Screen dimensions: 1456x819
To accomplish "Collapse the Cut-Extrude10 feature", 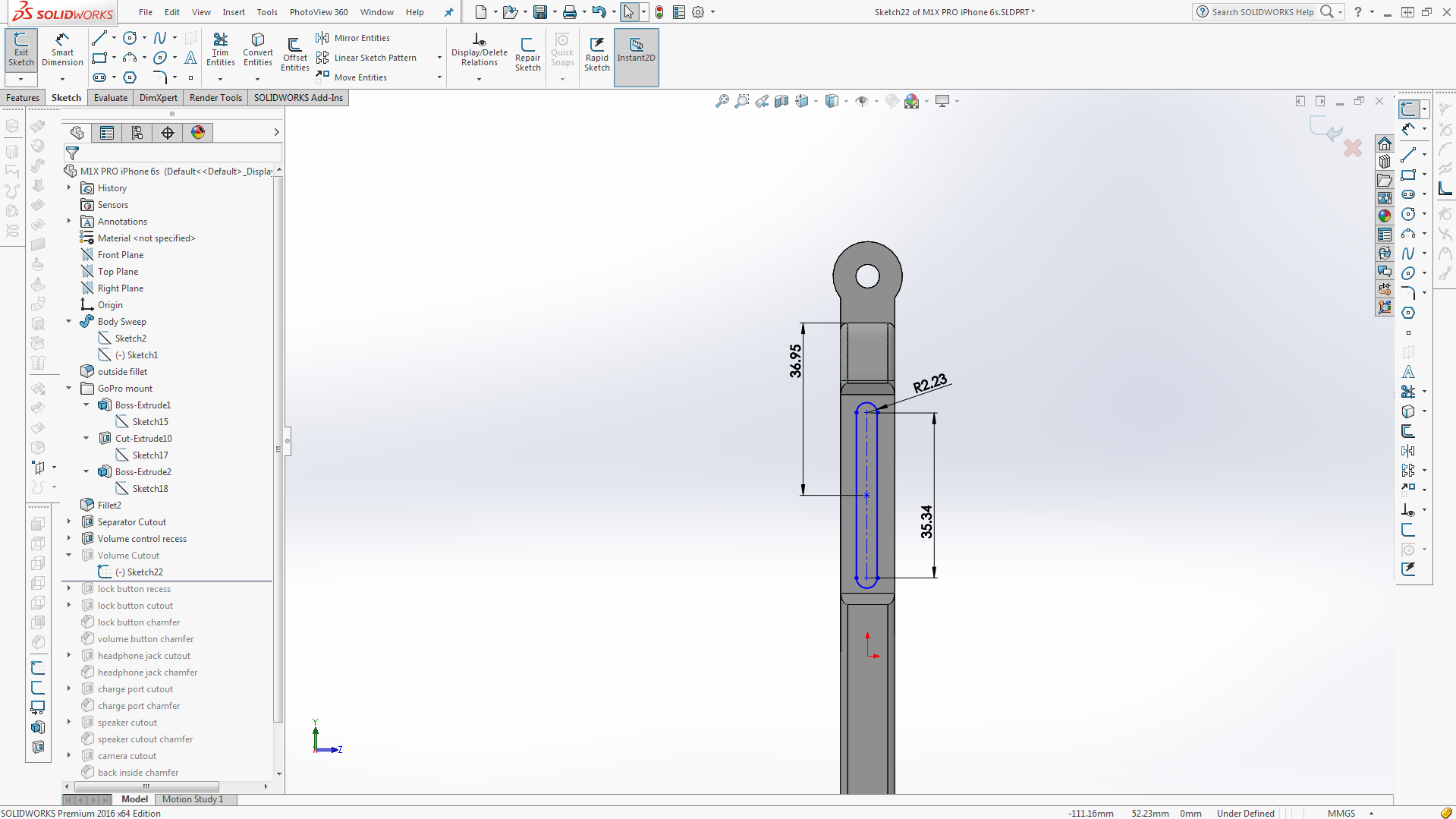I will point(86,439).
